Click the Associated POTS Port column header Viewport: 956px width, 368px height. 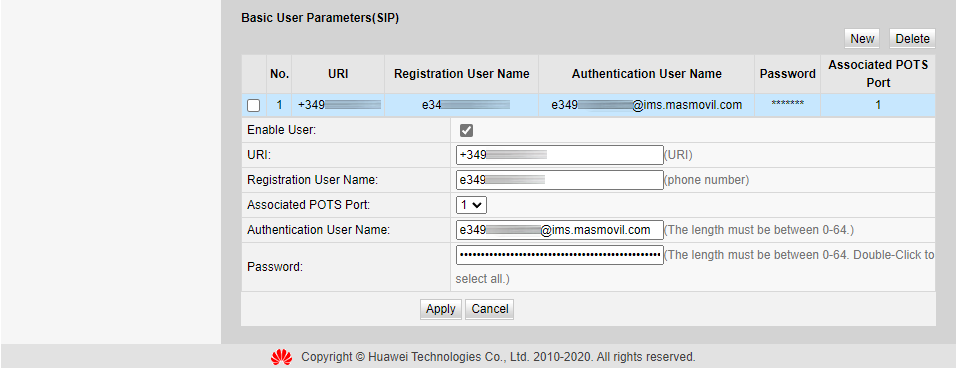878,74
